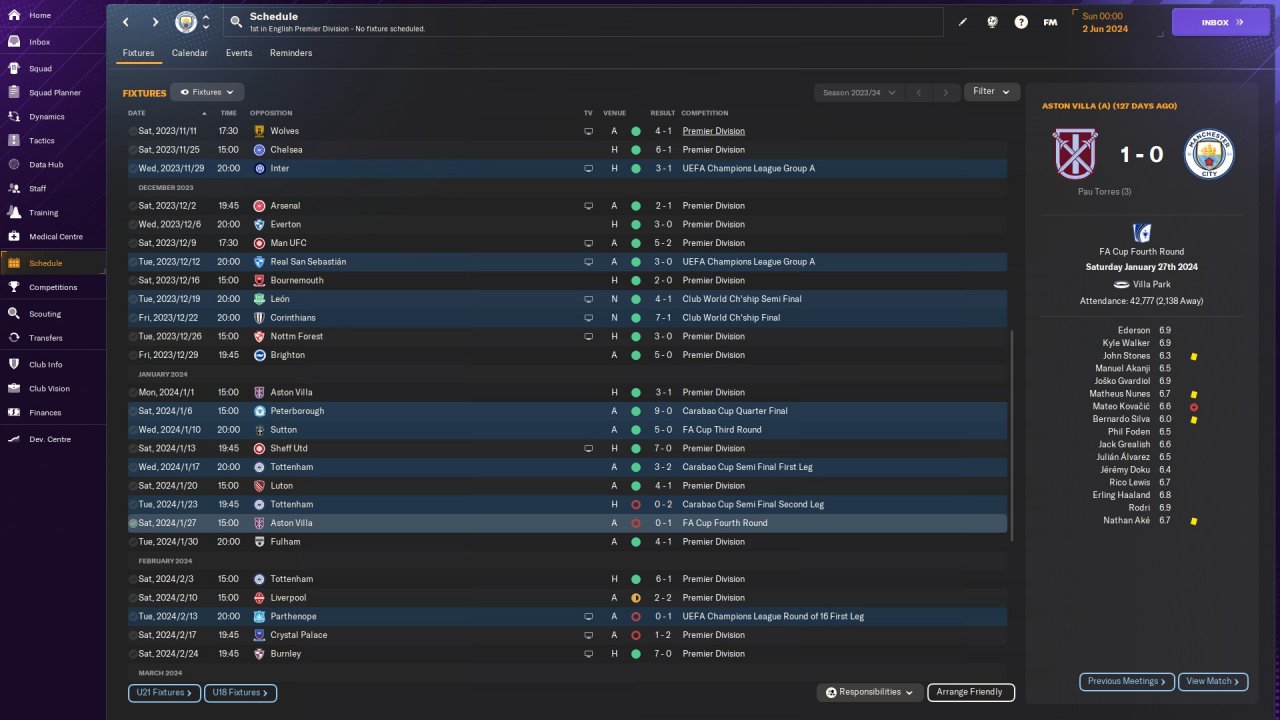Select the Everton fixture row circle
The height and width of the screenshot is (720, 1280).
click(133, 224)
